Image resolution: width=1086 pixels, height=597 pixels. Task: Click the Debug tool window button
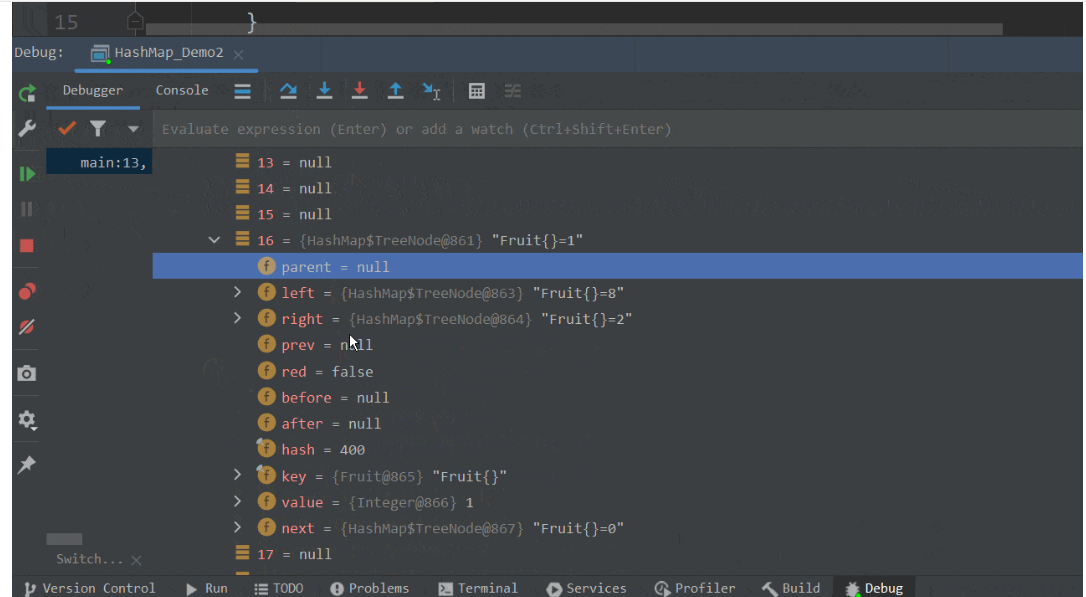click(x=874, y=588)
